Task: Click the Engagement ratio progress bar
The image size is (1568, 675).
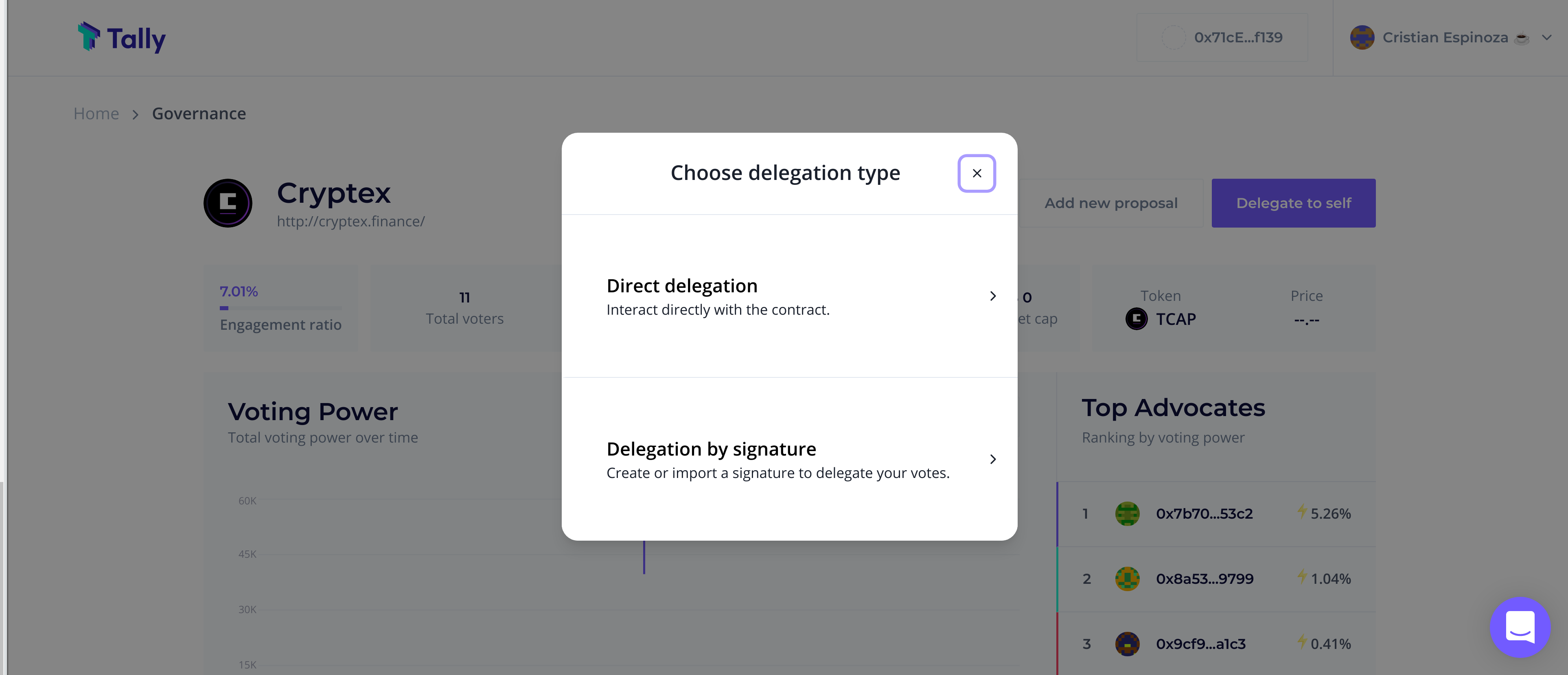Action: coord(280,308)
